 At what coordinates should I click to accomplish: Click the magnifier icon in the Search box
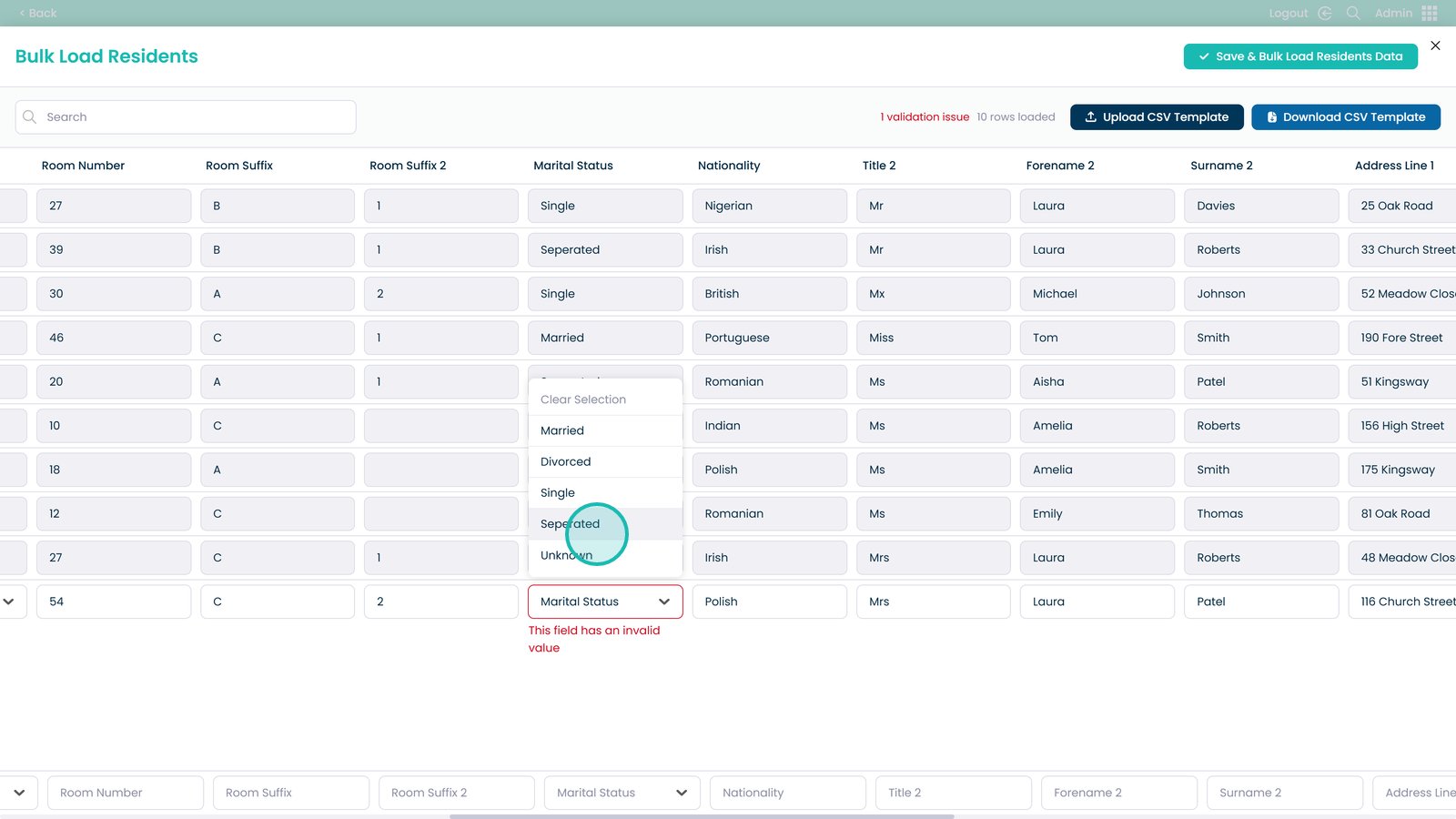[x=30, y=117]
